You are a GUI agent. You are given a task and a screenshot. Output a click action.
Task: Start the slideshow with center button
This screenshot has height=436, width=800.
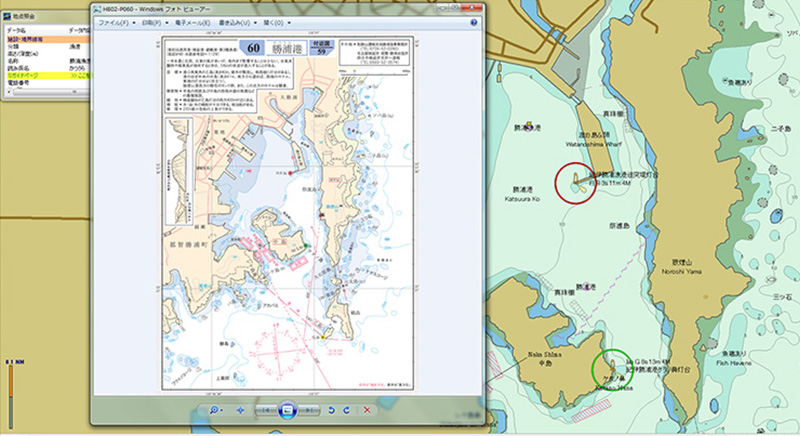pos(286,410)
